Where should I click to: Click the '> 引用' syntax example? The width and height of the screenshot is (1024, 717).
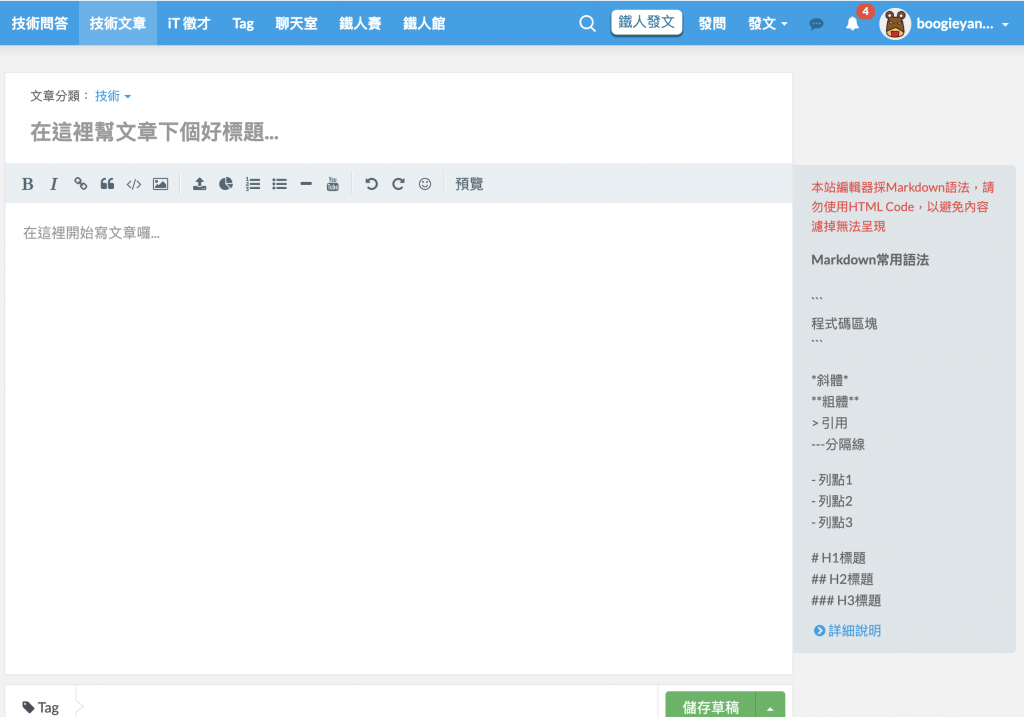pos(829,423)
